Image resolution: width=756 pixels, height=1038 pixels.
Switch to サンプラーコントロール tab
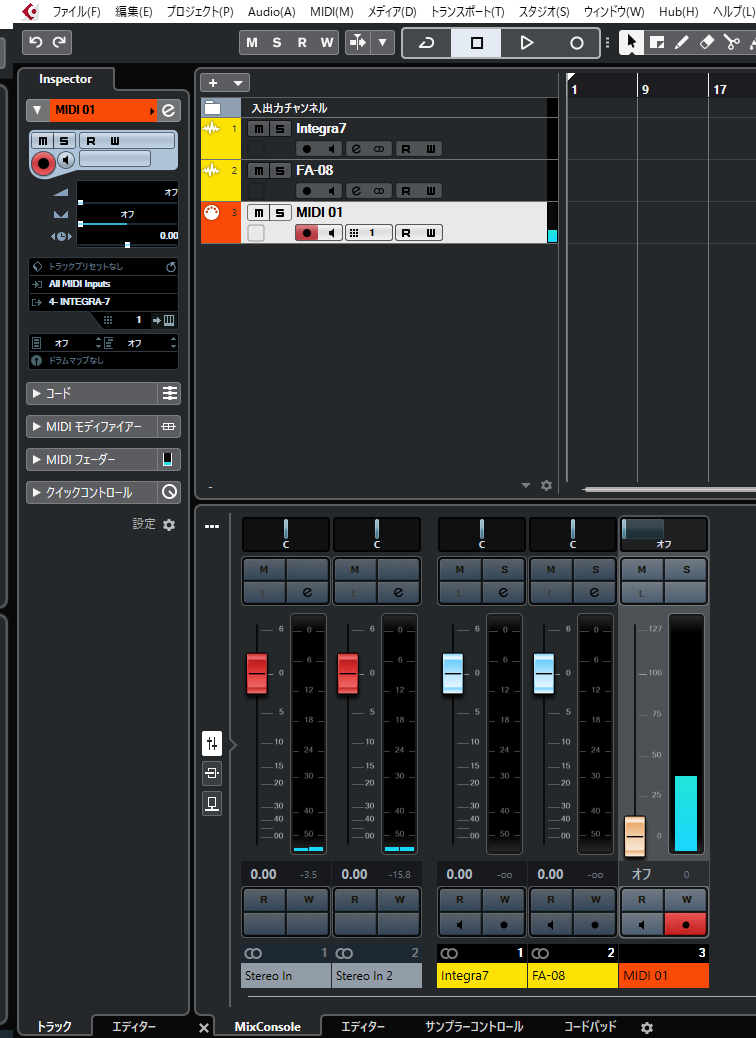point(474,1027)
